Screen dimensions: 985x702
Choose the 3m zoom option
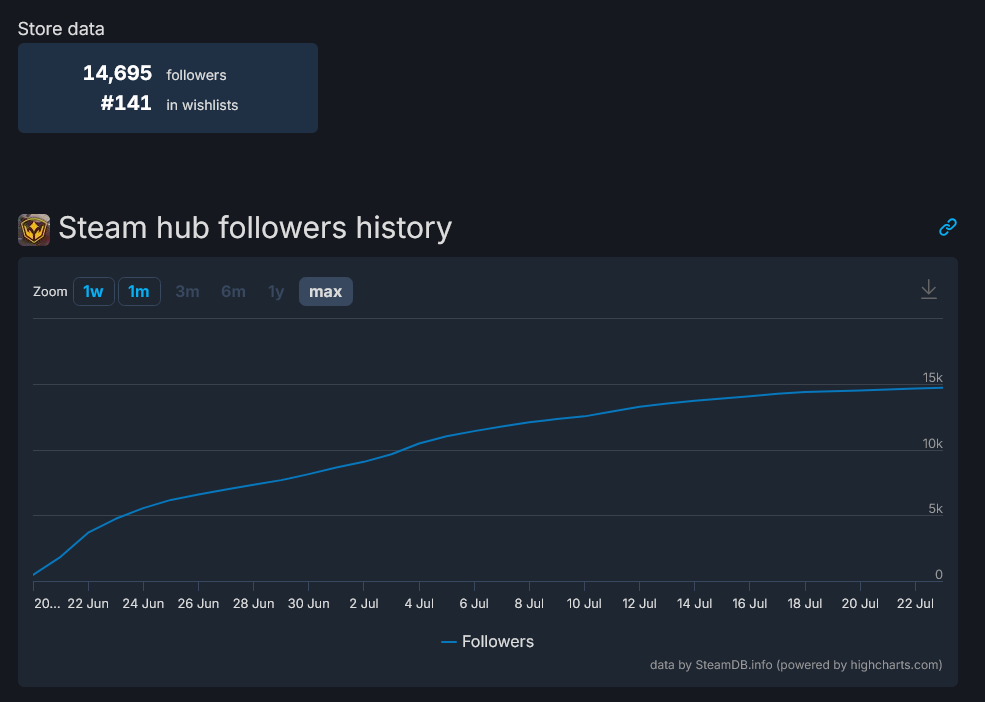pos(187,292)
